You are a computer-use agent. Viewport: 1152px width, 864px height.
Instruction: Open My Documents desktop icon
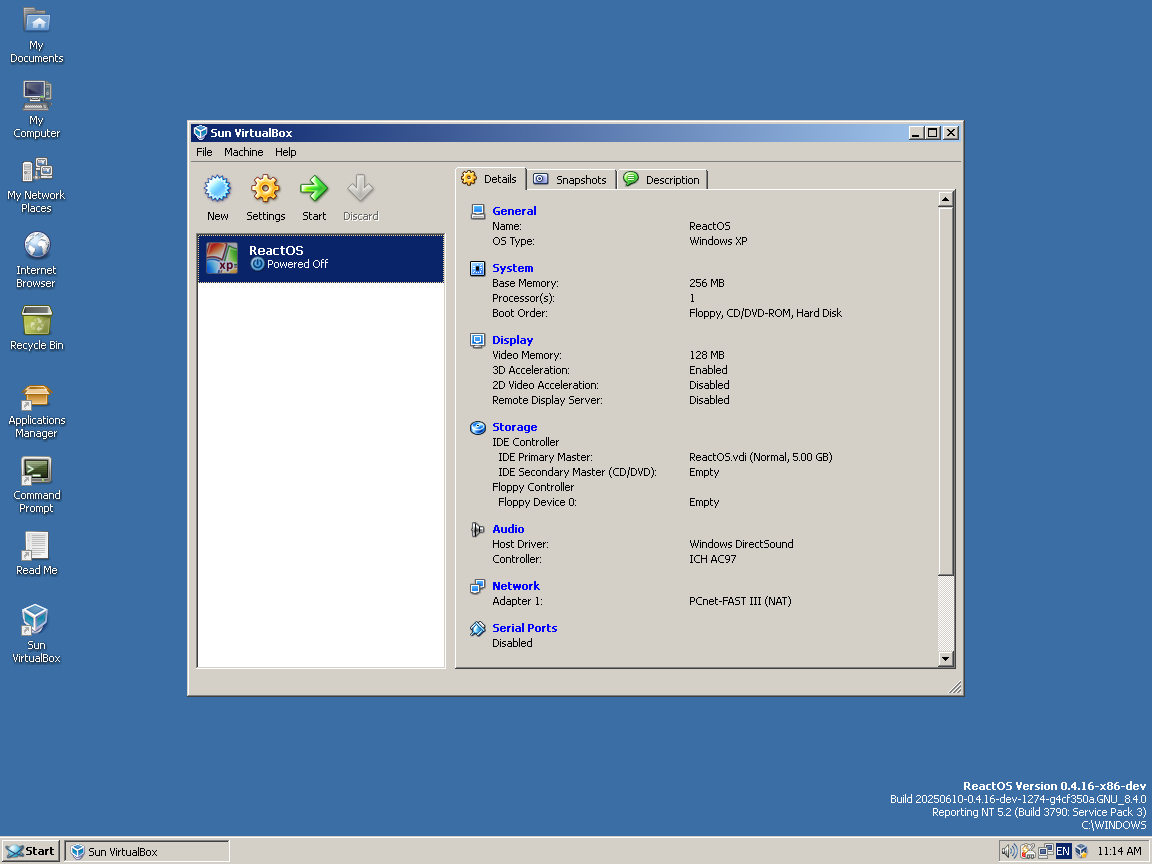[x=37, y=20]
